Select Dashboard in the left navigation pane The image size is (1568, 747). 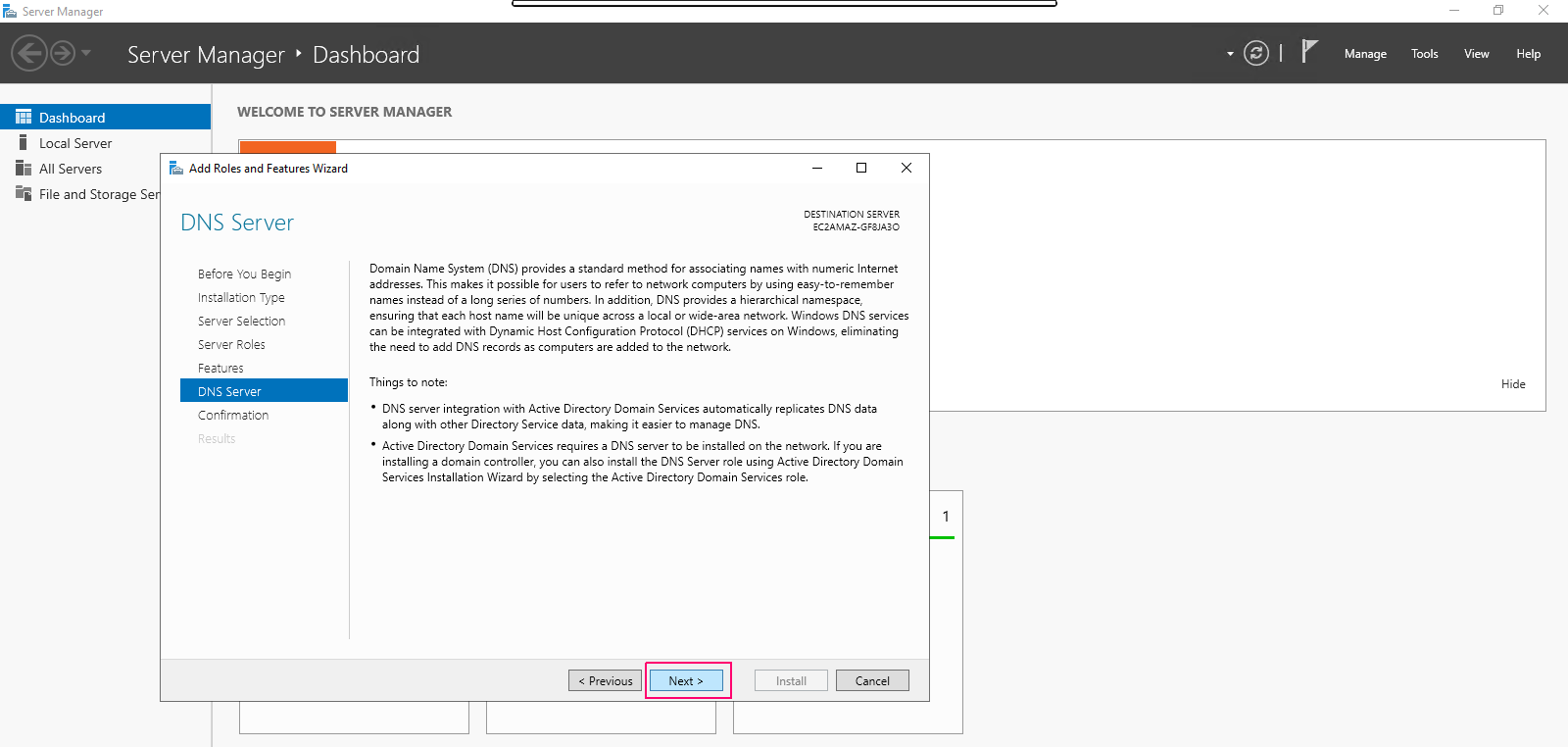[x=105, y=117]
